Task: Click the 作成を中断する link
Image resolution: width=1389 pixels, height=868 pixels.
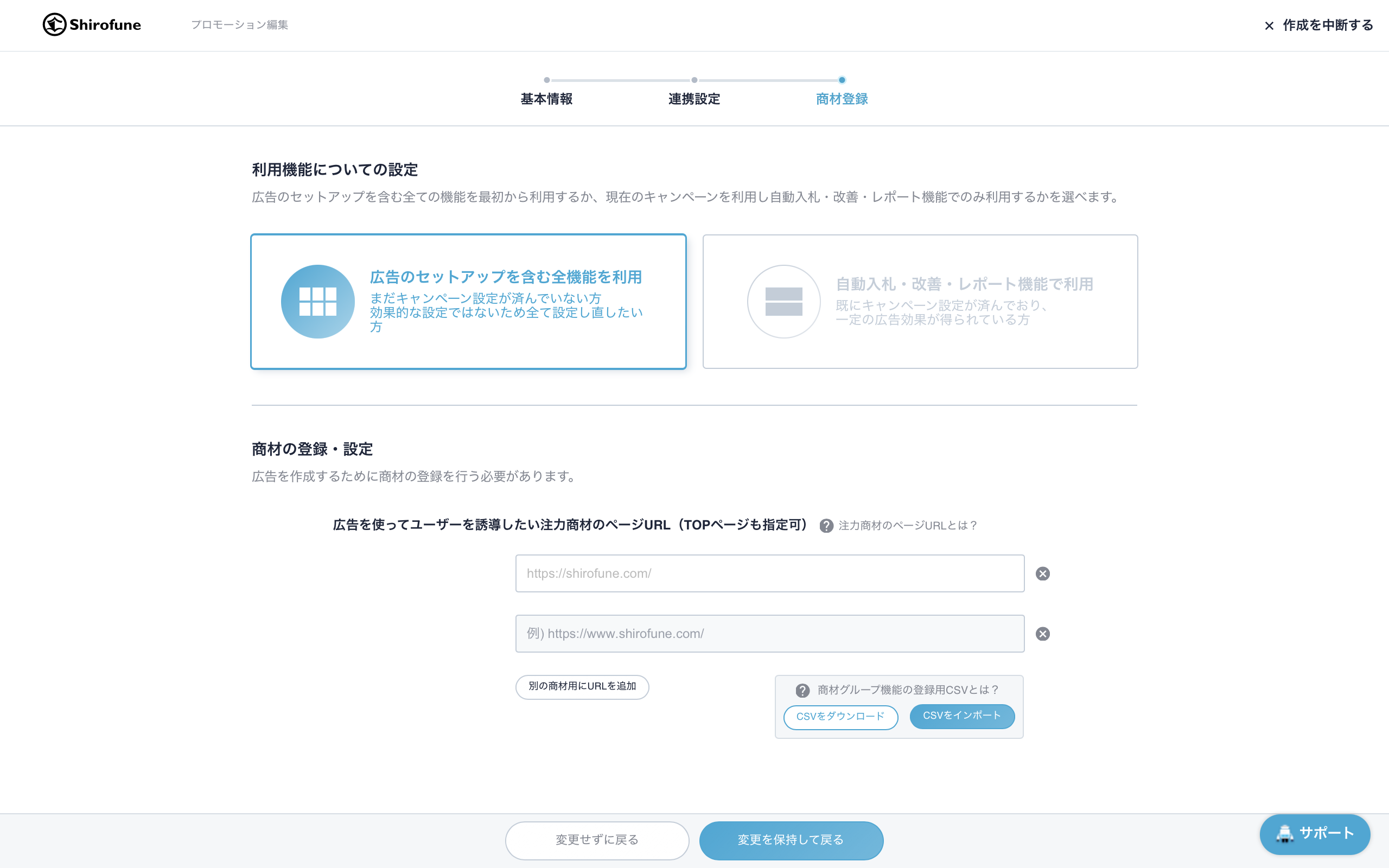Action: point(1328,25)
